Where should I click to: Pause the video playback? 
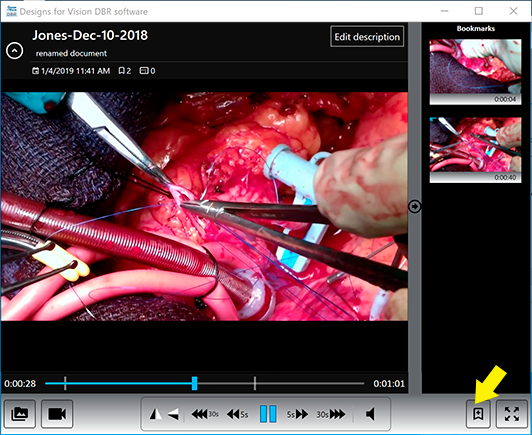pos(268,414)
